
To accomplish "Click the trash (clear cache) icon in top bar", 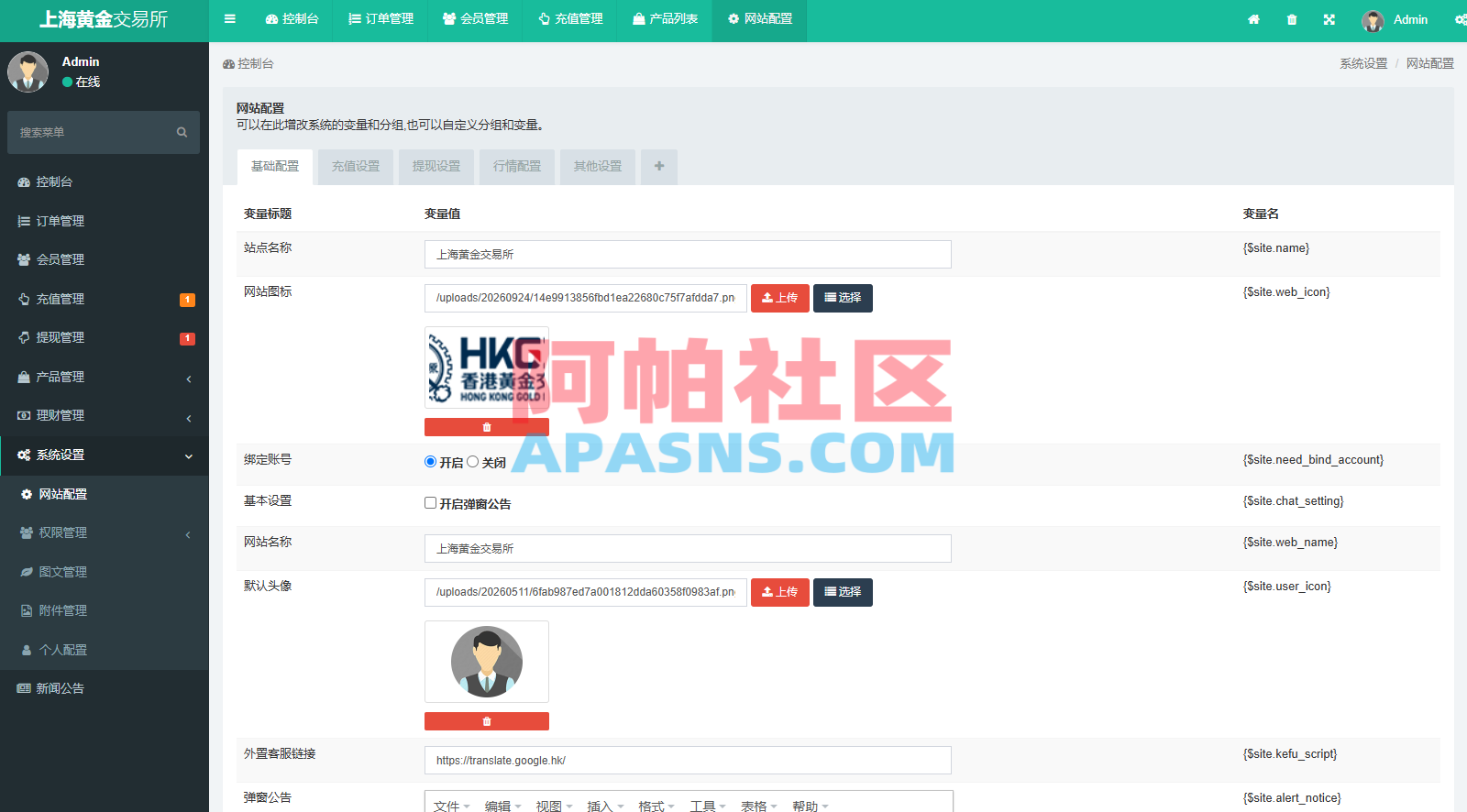I will tap(1292, 19).
